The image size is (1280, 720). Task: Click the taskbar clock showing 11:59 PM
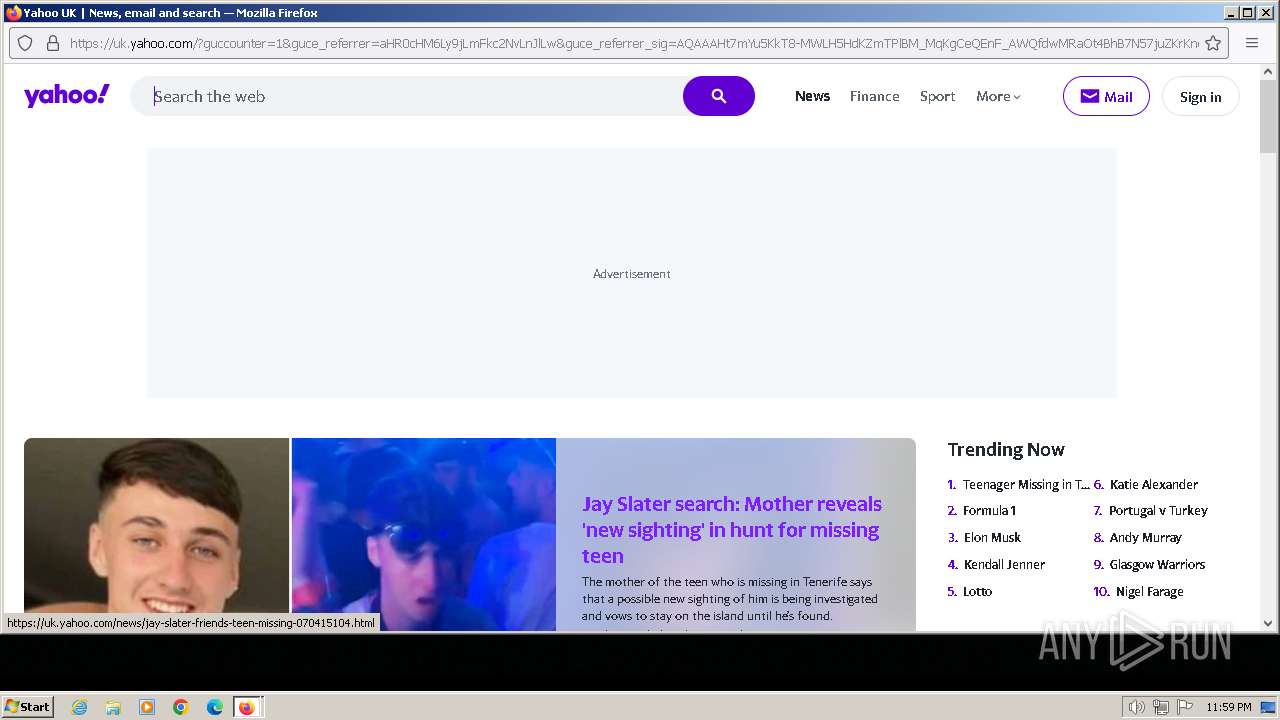click(1229, 707)
